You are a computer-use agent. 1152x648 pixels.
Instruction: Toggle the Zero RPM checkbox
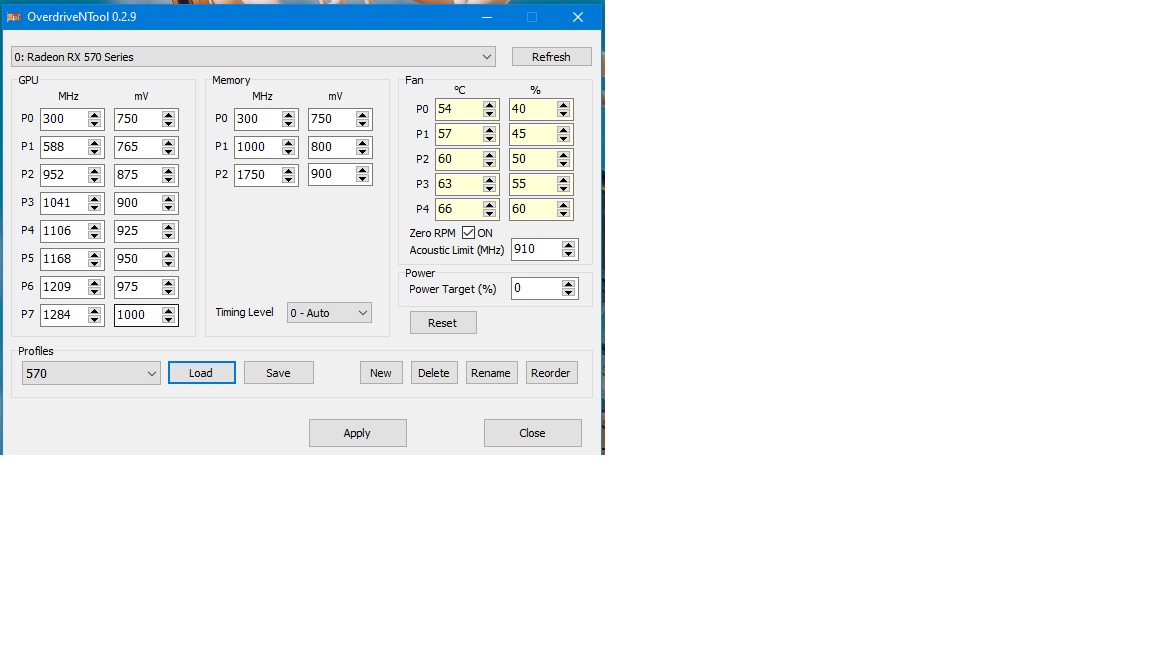tap(468, 233)
